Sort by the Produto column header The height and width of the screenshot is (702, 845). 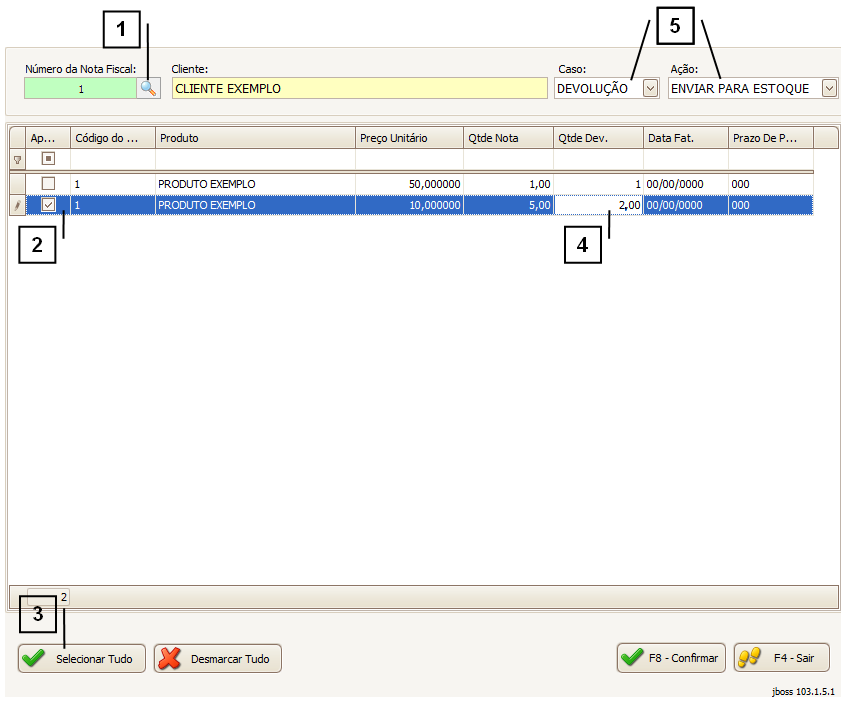pos(255,138)
